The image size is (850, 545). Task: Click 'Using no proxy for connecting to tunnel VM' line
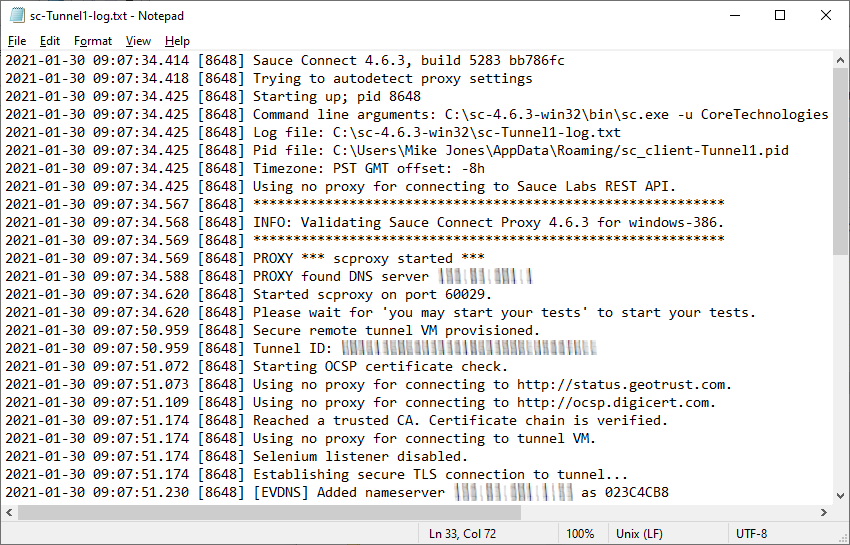pyautogui.click(x=301, y=438)
